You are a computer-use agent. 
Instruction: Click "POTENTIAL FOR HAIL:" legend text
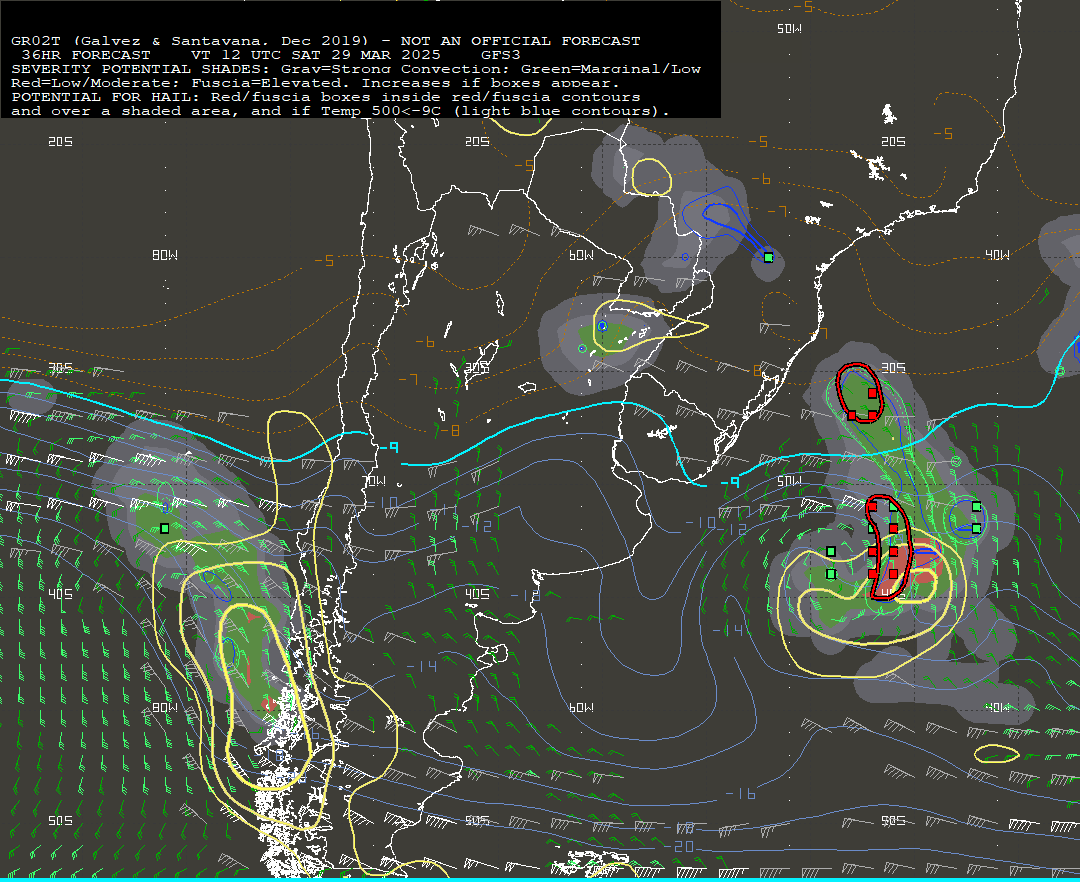[x=107, y=97]
